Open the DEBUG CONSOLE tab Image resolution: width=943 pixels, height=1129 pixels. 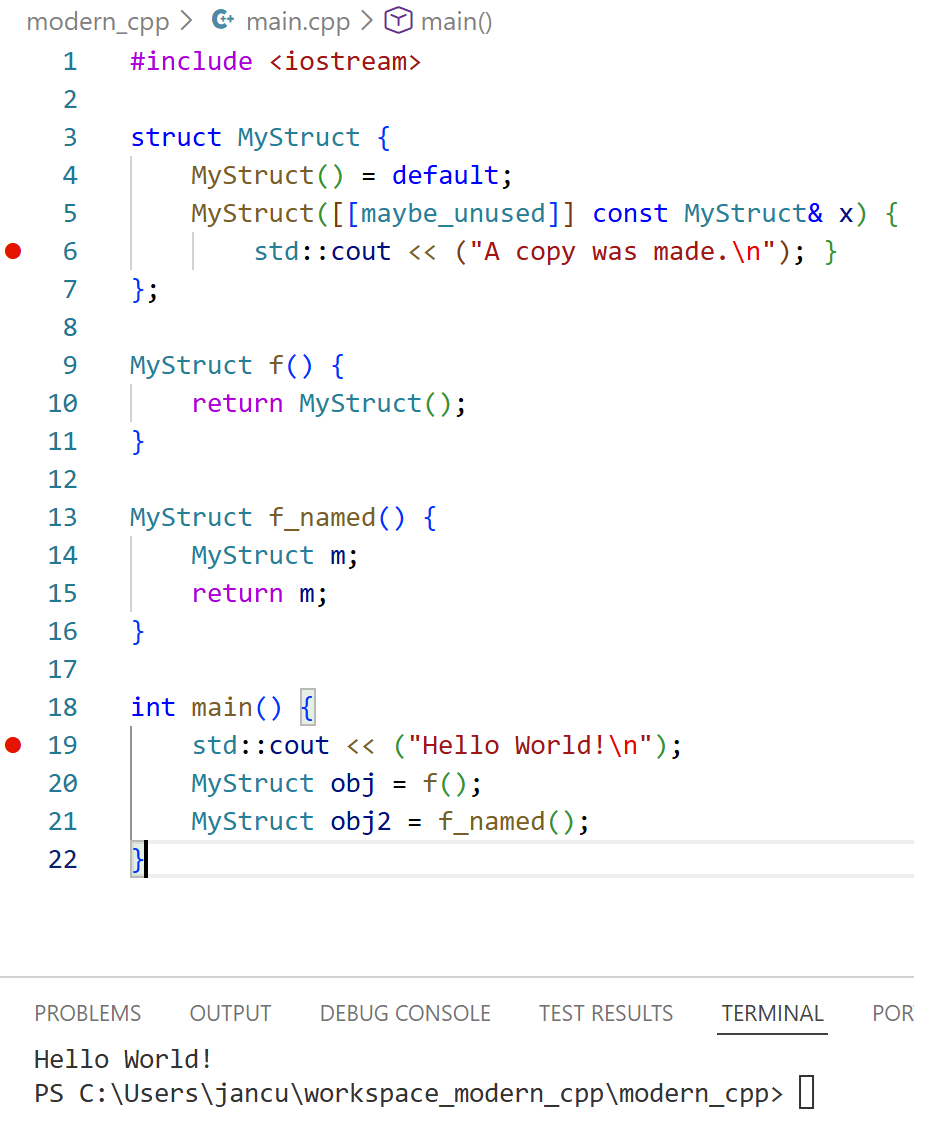coord(405,1013)
